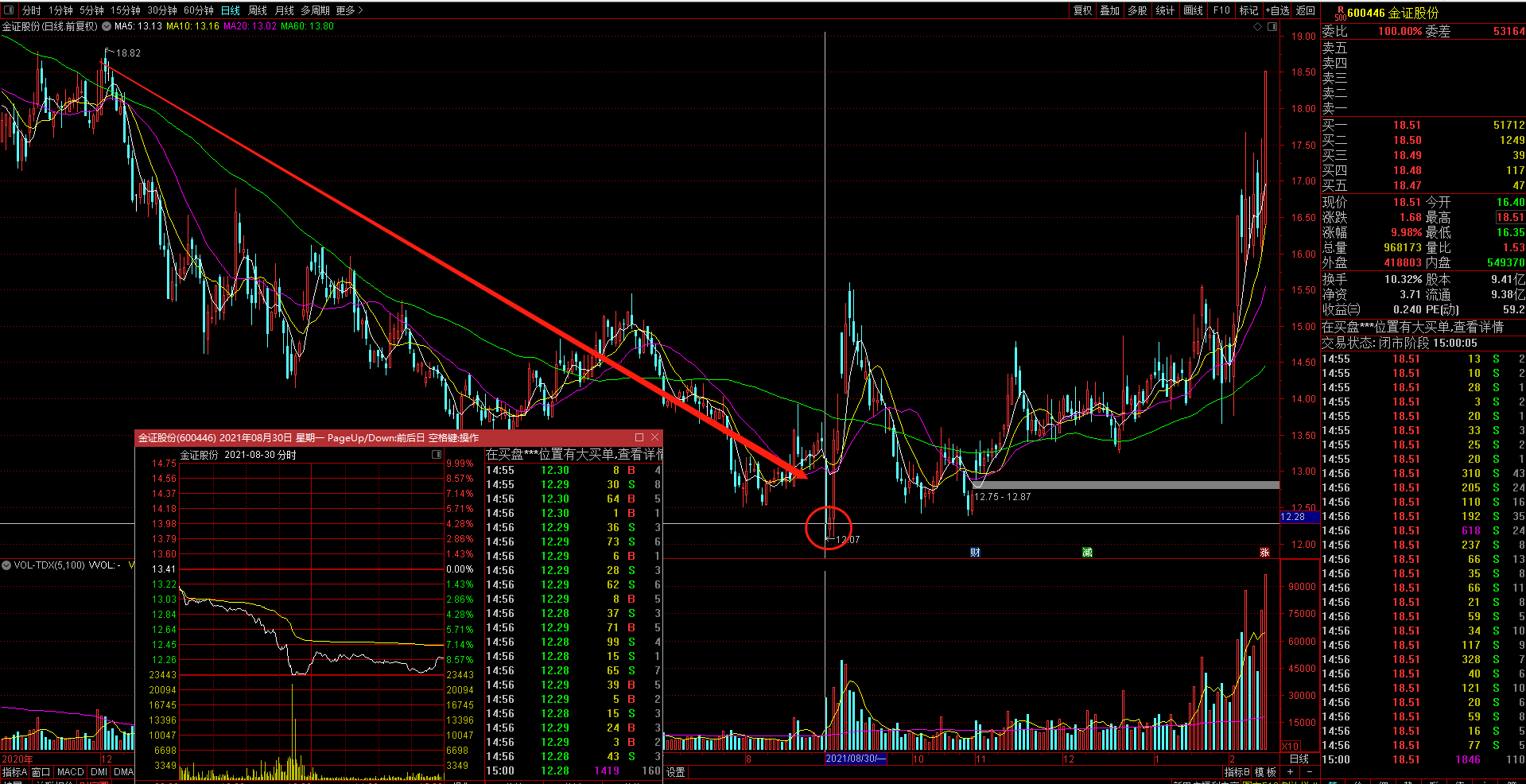Click the 在买盘***位置有大买单 notice in right panel
Image resolution: width=1526 pixels, height=784 pixels.
[1412, 327]
